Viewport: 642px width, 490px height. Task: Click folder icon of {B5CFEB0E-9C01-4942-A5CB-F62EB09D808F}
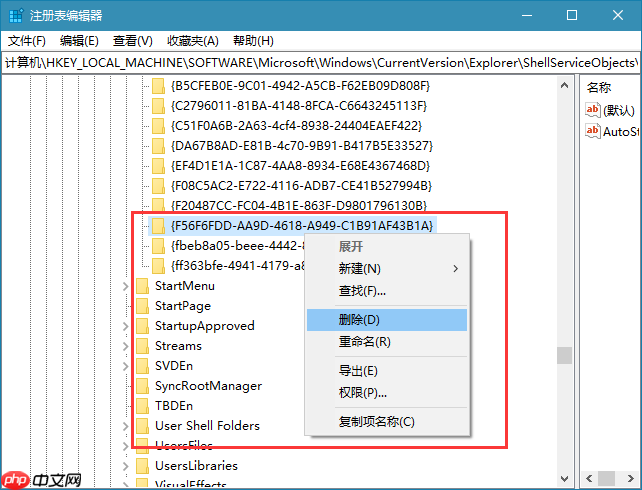coord(158,86)
